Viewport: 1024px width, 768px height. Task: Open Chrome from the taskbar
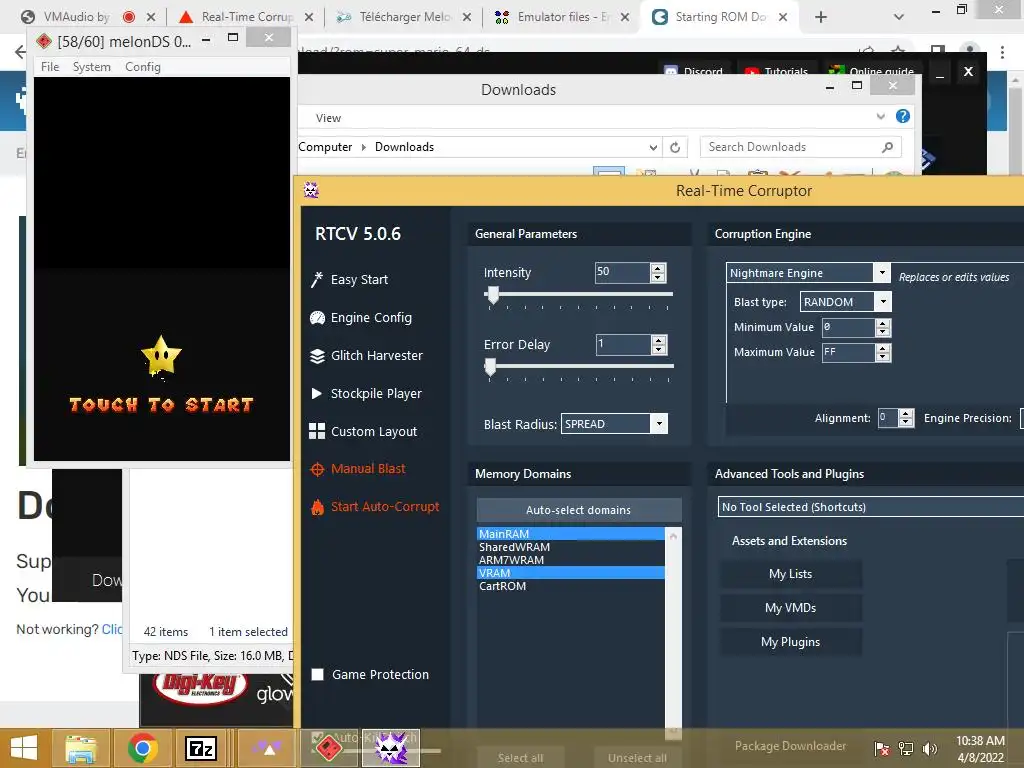142,748
